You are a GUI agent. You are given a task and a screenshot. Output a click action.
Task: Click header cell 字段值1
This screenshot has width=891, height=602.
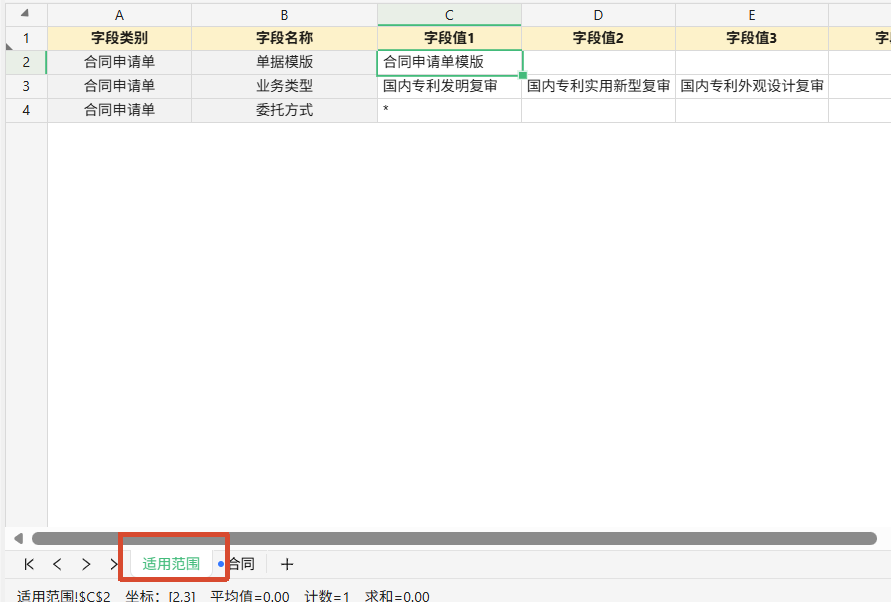click(x=449, y=38)
